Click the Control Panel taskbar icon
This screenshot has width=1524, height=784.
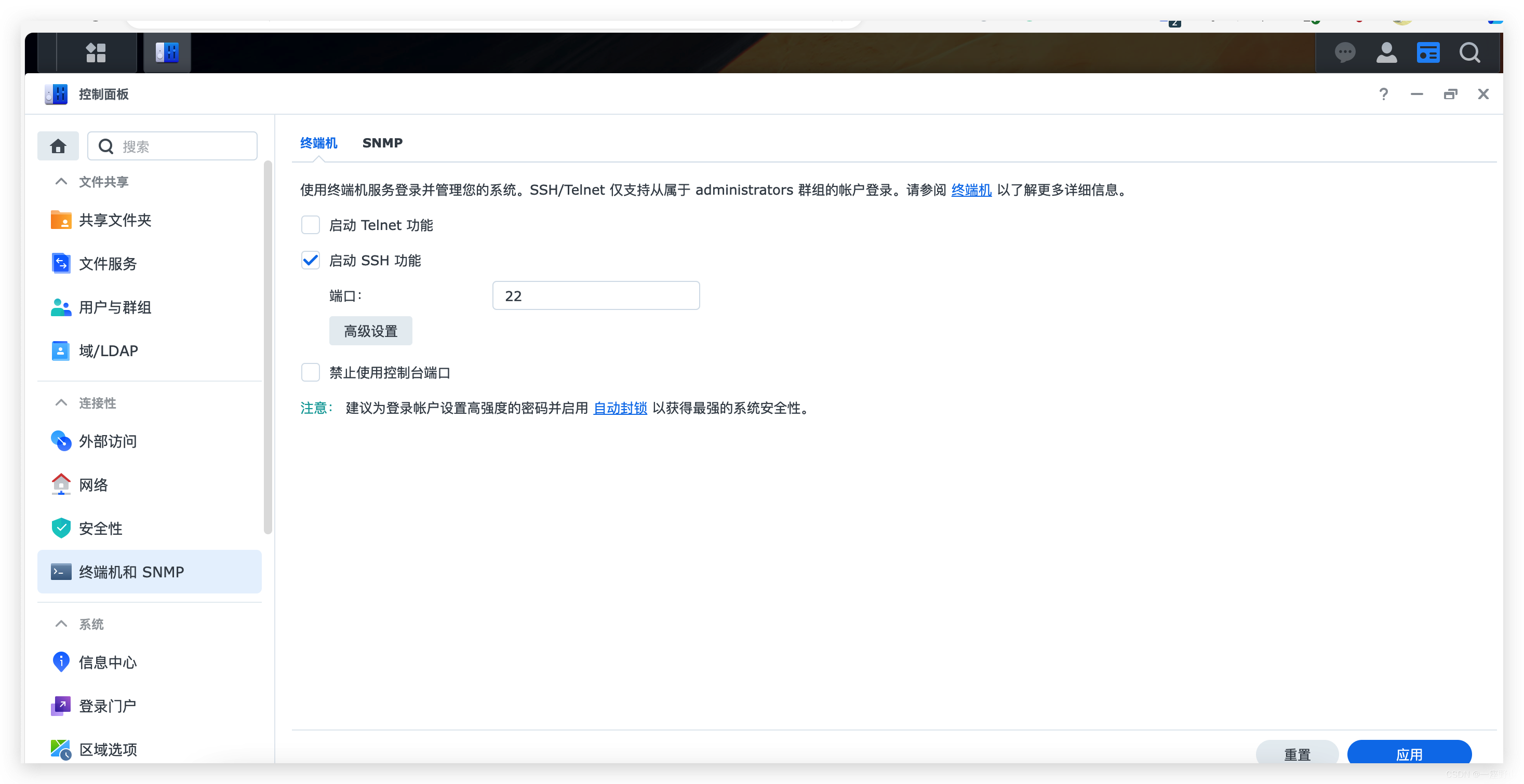pos(167,52)
